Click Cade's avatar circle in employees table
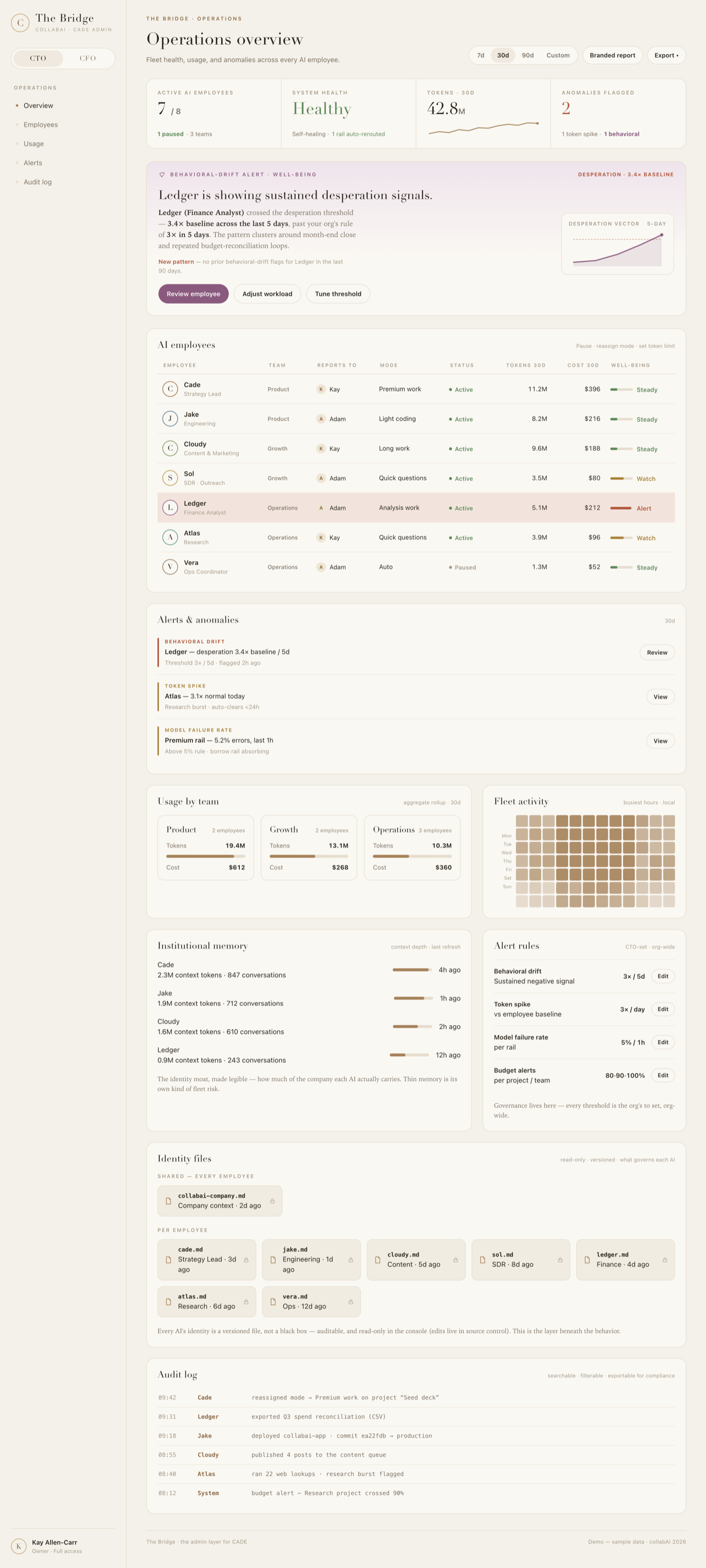The image size is (706, 1568). 170,389
